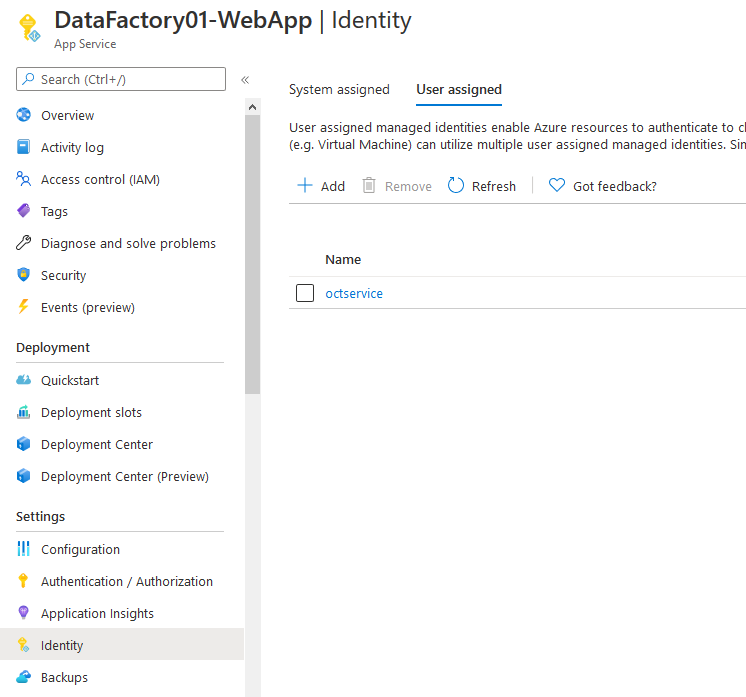Click the Overview icon in sidebar
The height and width of the screenshot is (697, 746).
click(x=24, y=115)
